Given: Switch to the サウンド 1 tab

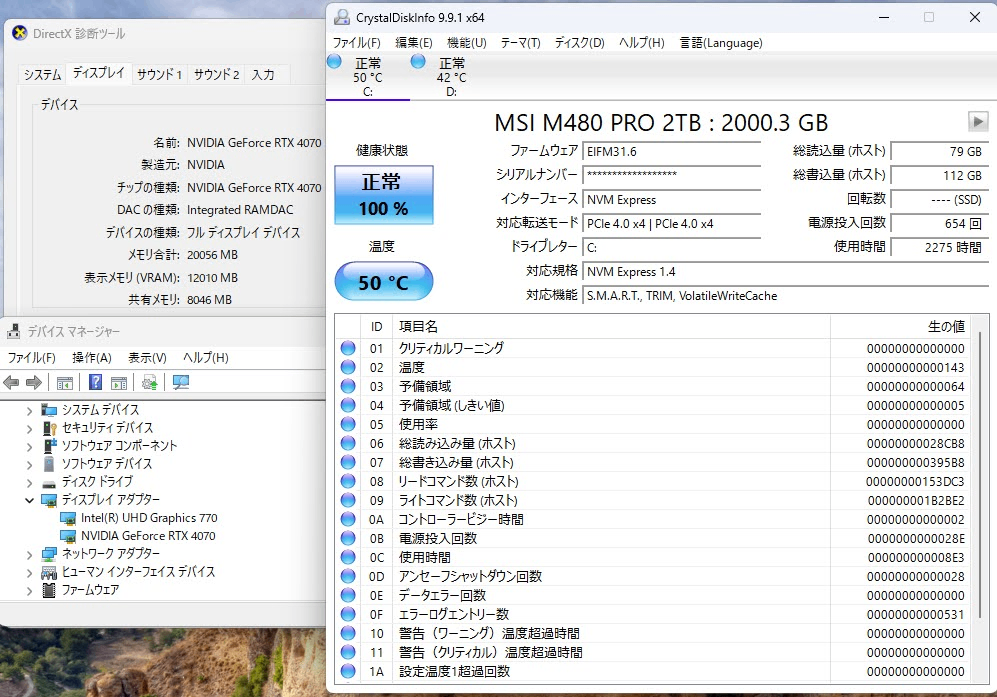Looking at the screenshot, I should pyautogui.click(x=160, y=74).
